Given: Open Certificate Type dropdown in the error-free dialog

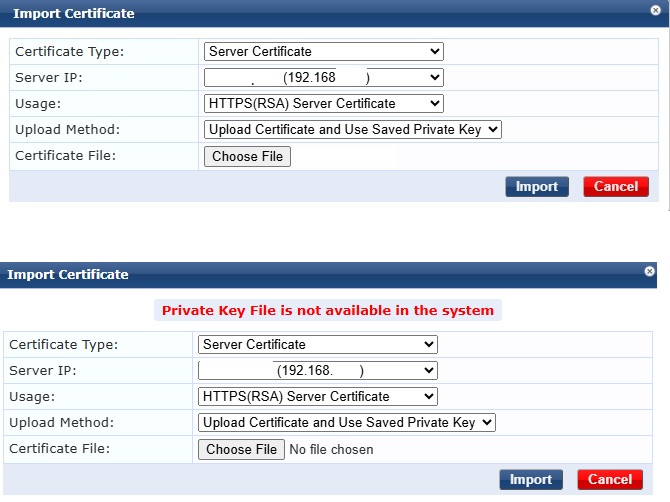Looking at the screenshot, I should pos(324,52).
